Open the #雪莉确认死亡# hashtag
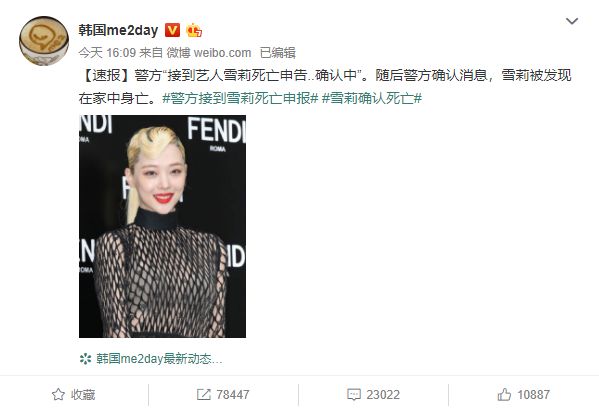Viewport: 599px width, 412px height. [x=372, y=98]
